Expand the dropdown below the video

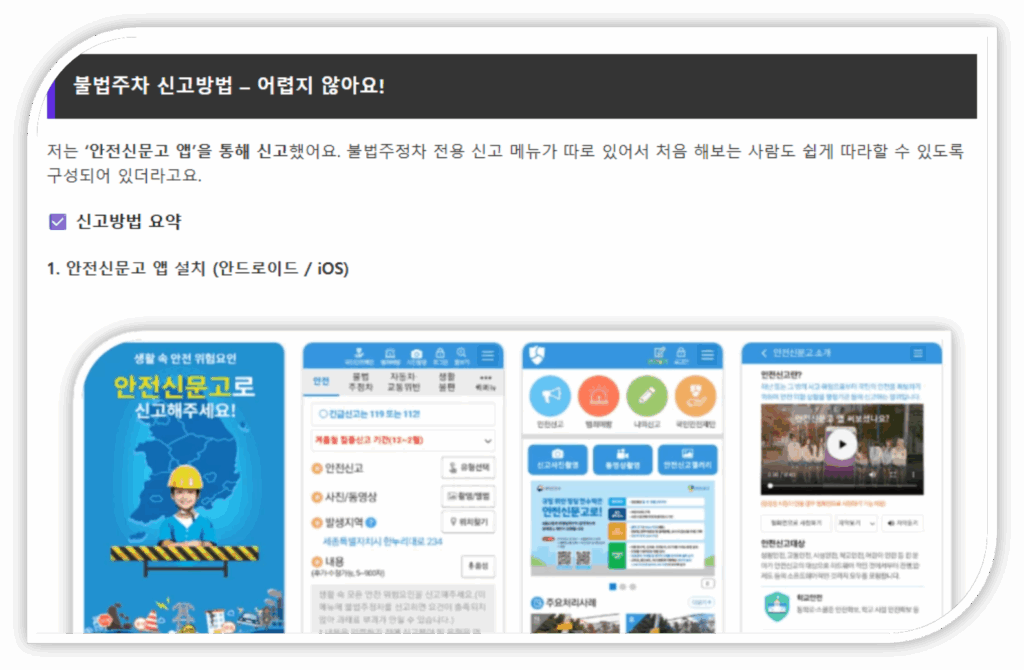857,523
